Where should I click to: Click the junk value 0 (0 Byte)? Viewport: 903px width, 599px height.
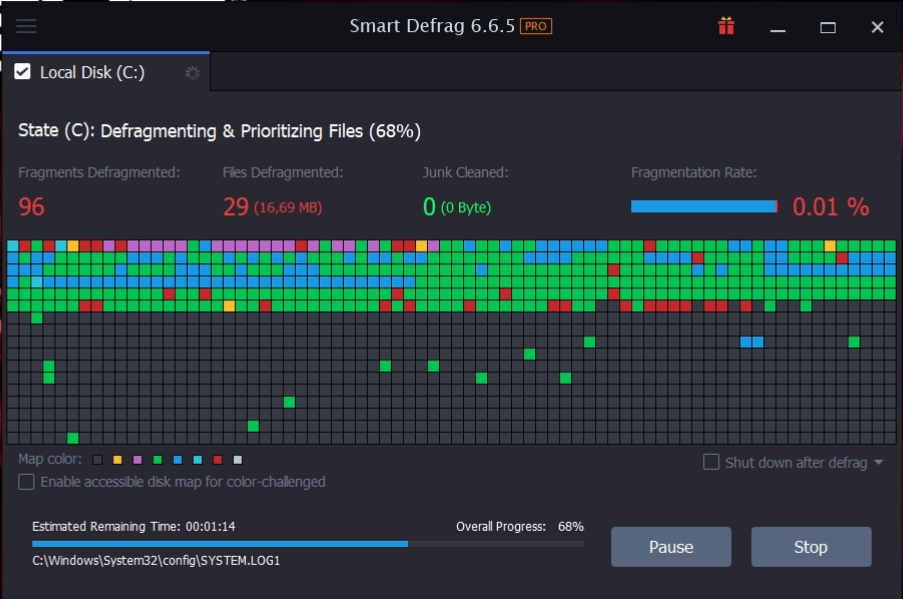click(457, 207)
